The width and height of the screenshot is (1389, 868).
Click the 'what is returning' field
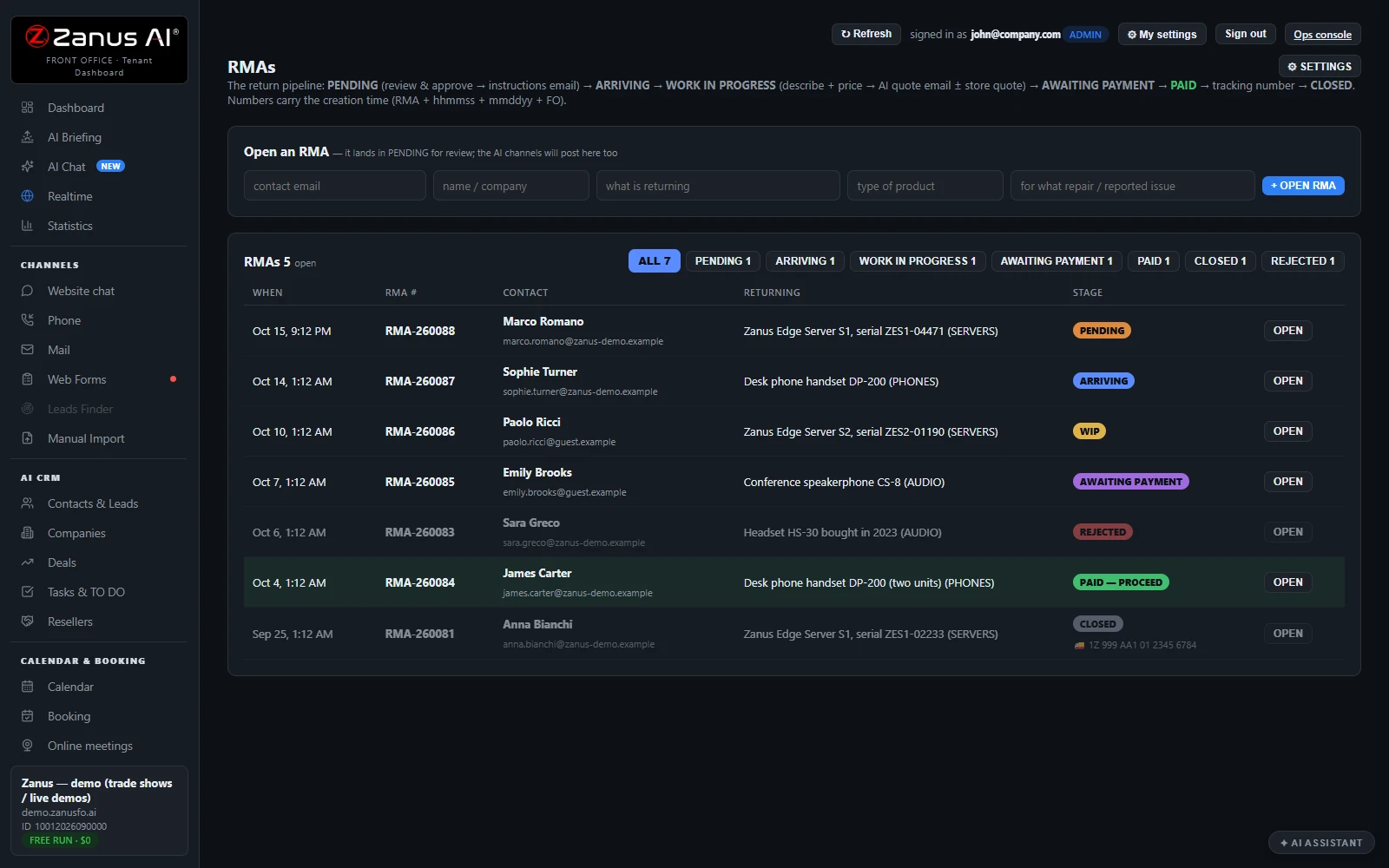point(718,186)
